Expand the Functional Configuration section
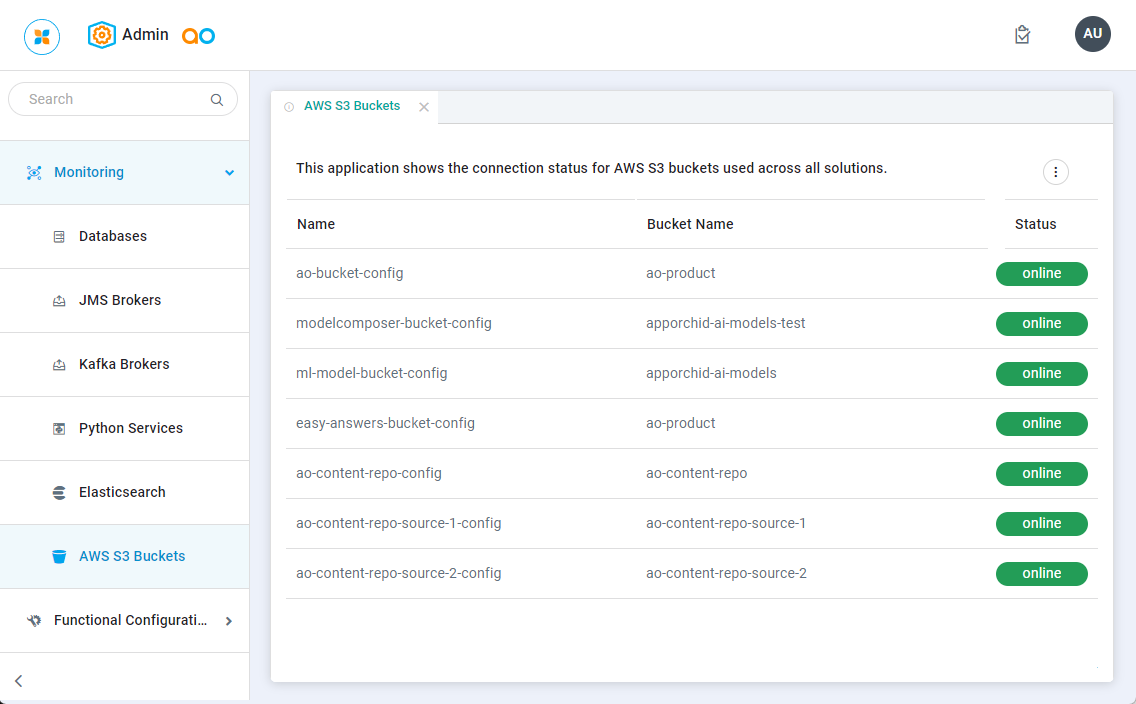The width and height of the screenshot is (1136, 704). 228,621
